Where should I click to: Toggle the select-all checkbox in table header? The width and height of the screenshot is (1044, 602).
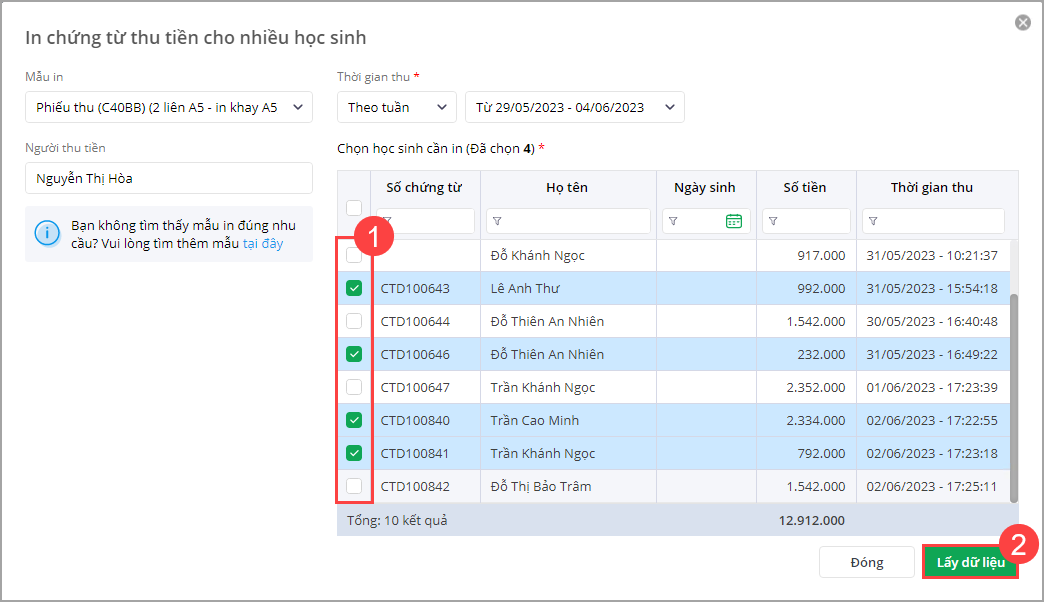pos(354,208)
